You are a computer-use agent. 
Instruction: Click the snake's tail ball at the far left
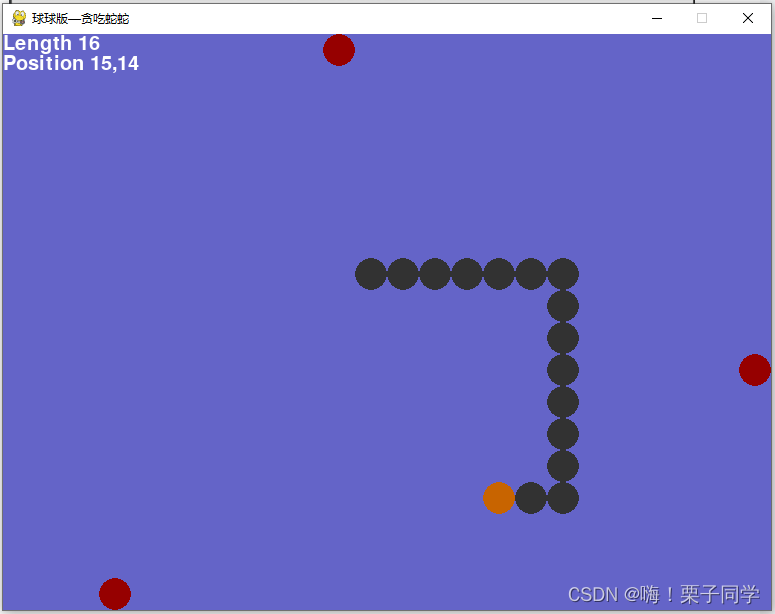[371, 274]
